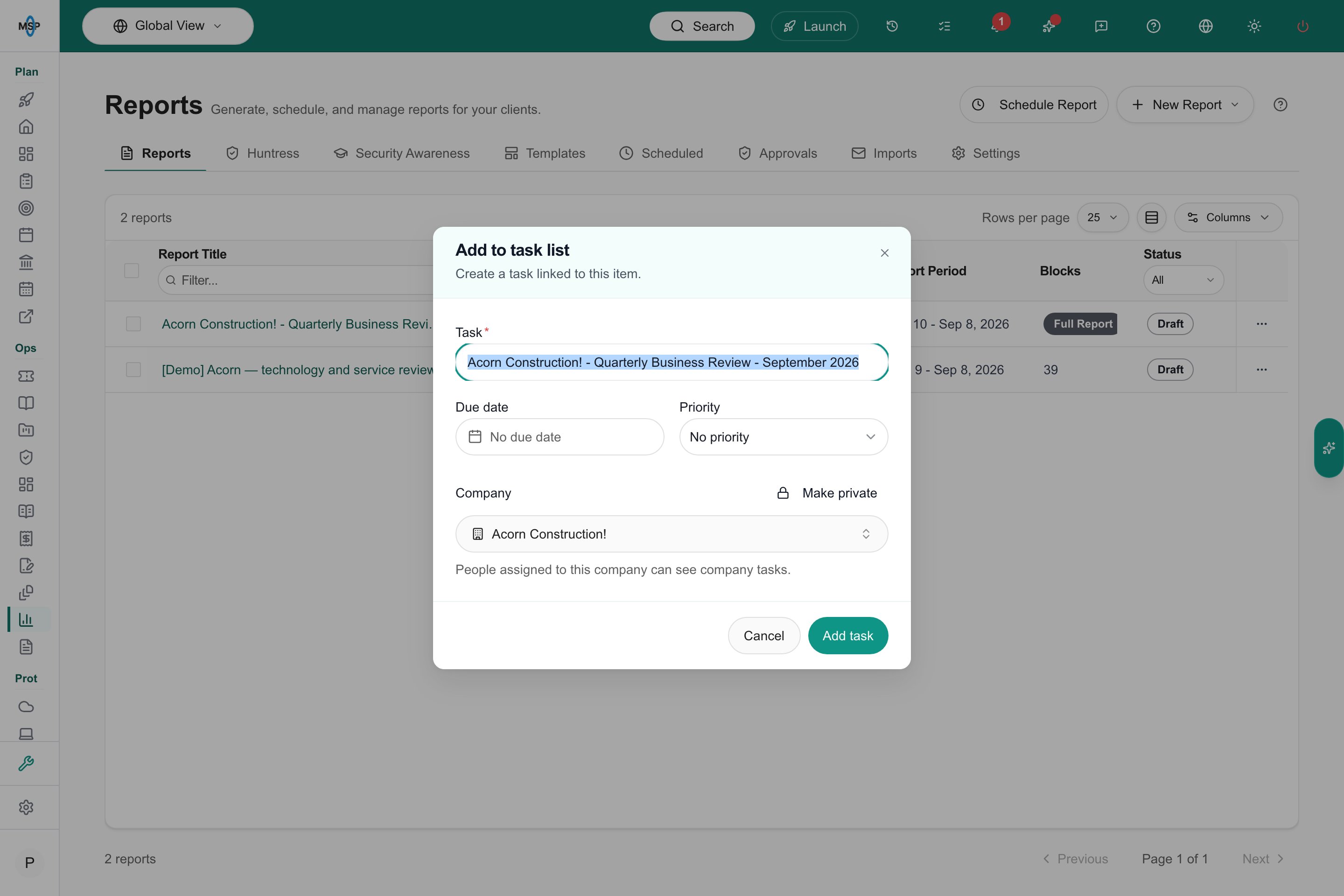Go to the home icon in the sidebar
Viewport: 1344px width, 896px height.
click(26, 127)
